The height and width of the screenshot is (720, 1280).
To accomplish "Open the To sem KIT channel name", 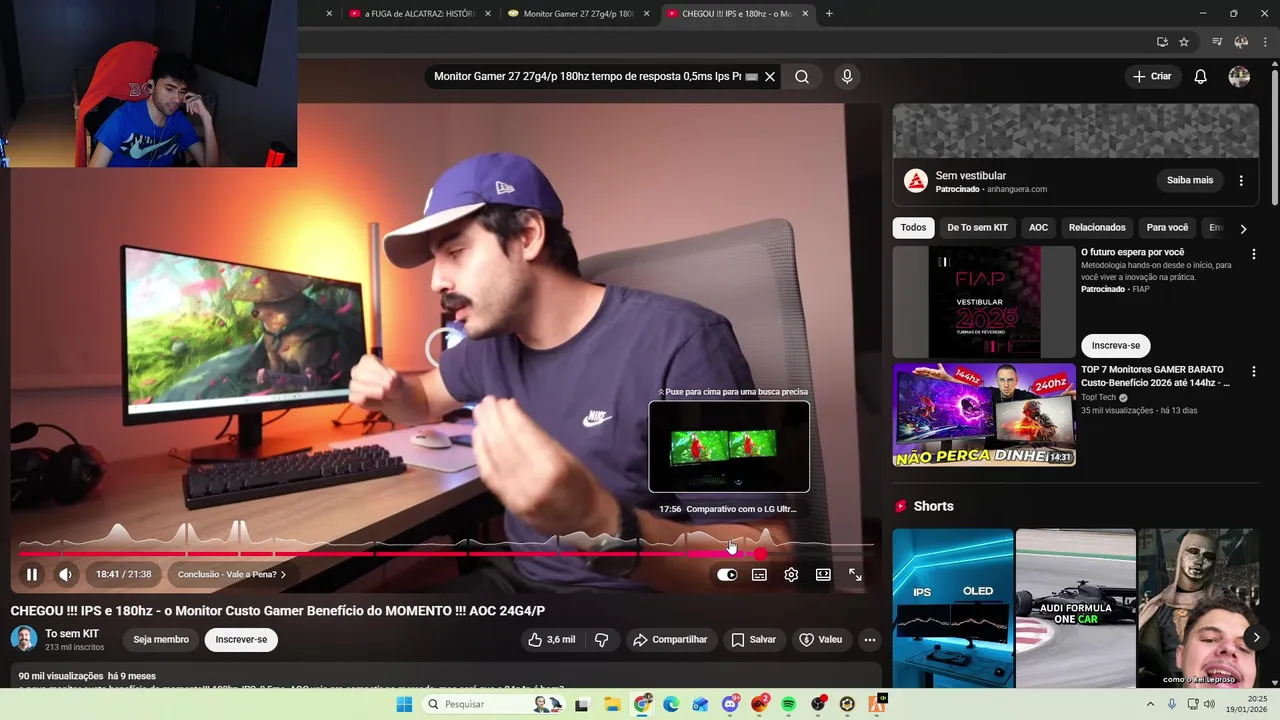I will pos(72,634).
